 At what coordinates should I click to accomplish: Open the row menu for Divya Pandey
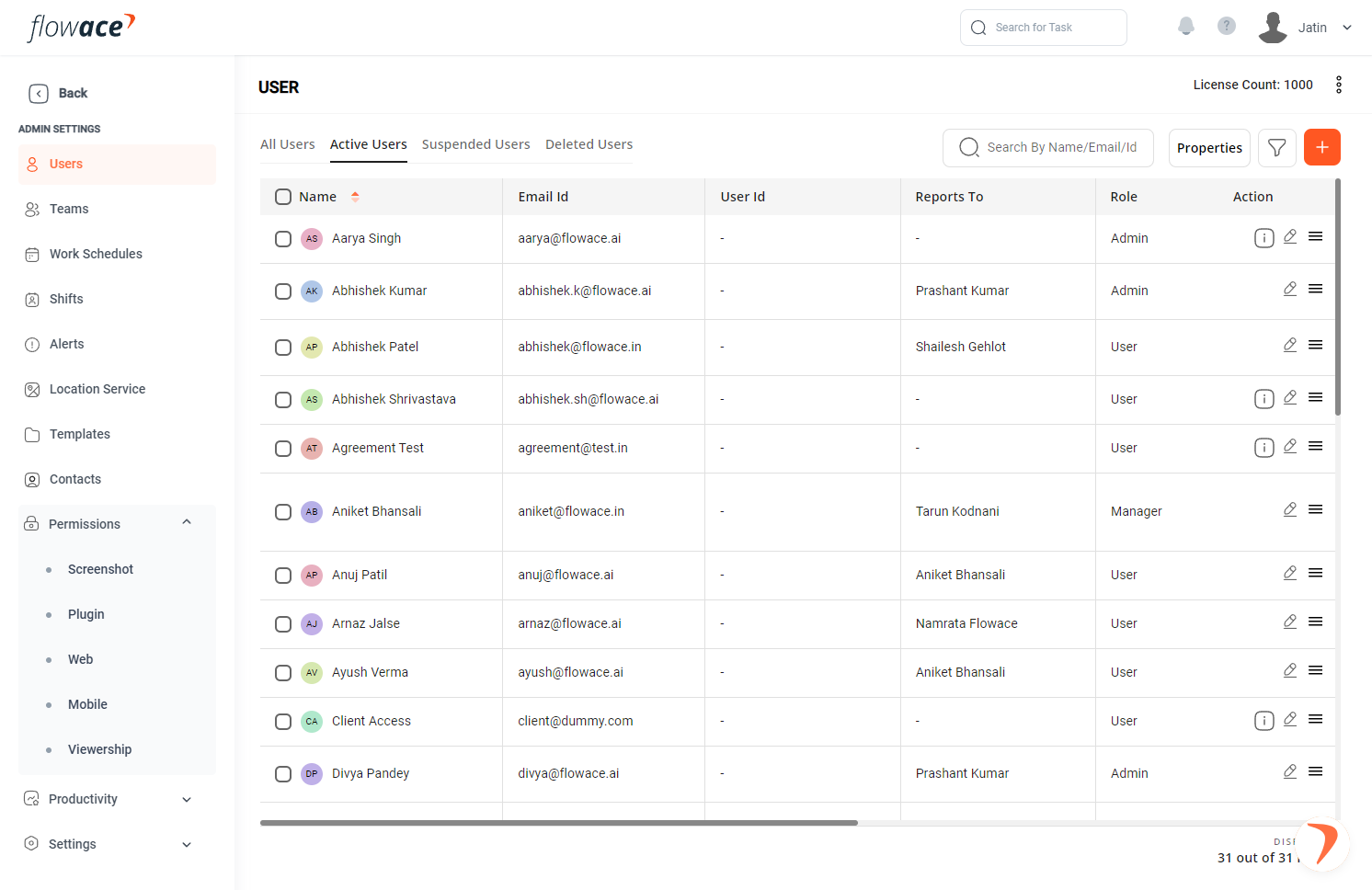(x=1316, y=771)
